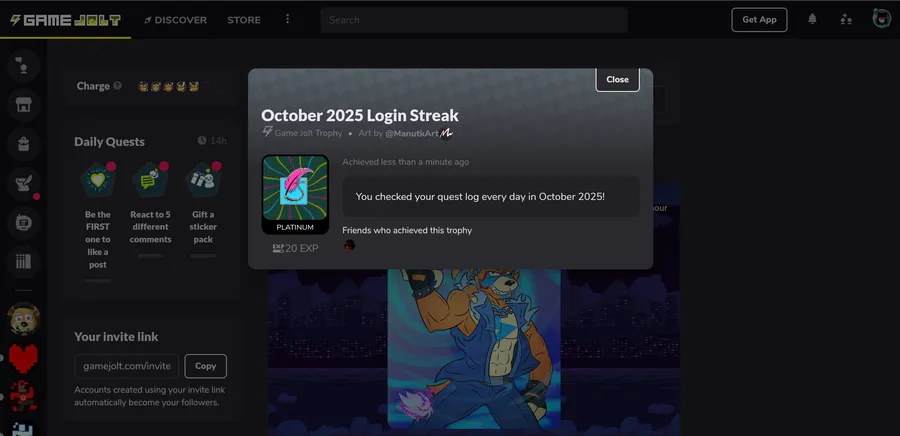Open the friend requests icon in top bar
This screenshot has width=900, height=436.
click(846, 20)
